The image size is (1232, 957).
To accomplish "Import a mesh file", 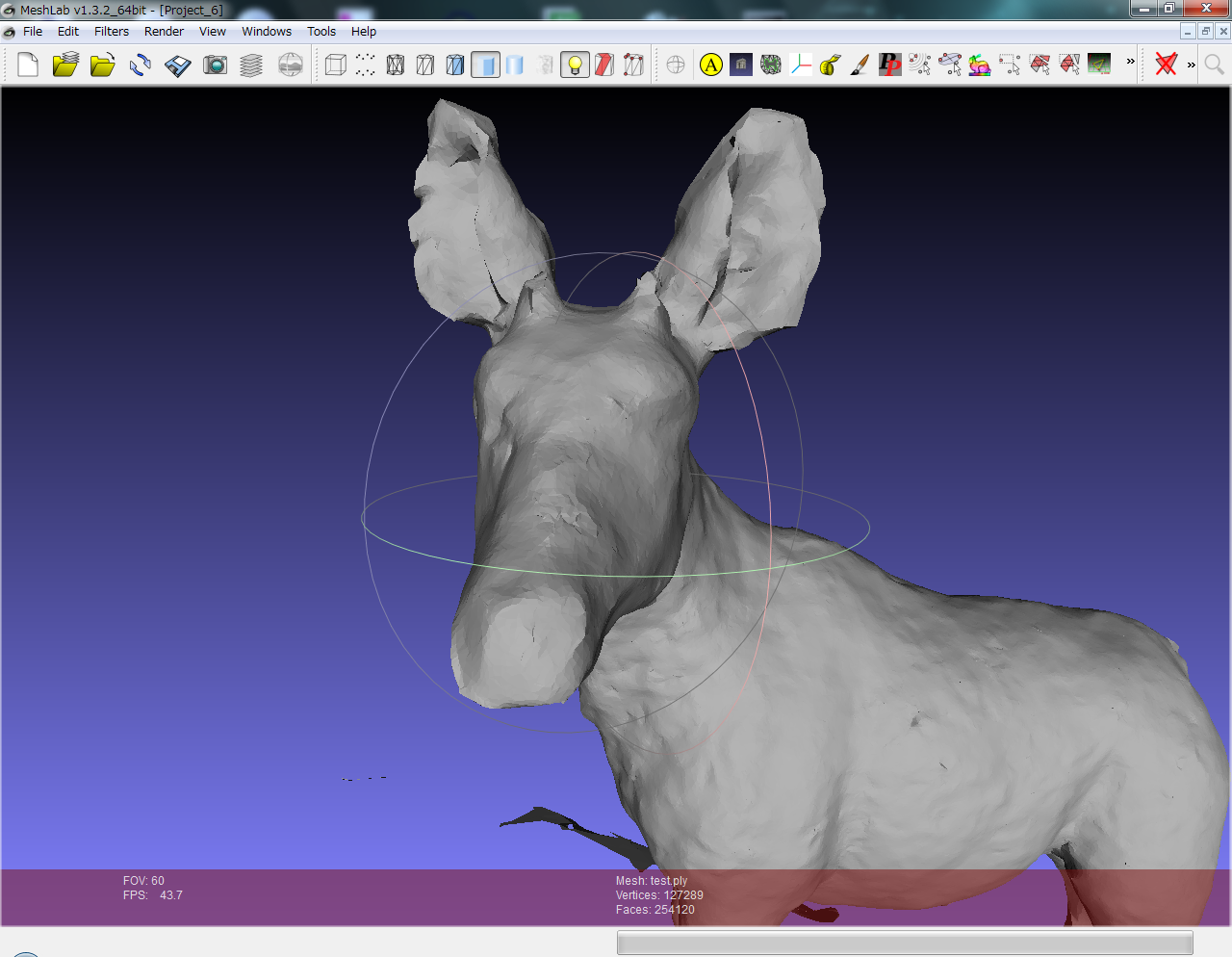I will [x=102, y=65].
